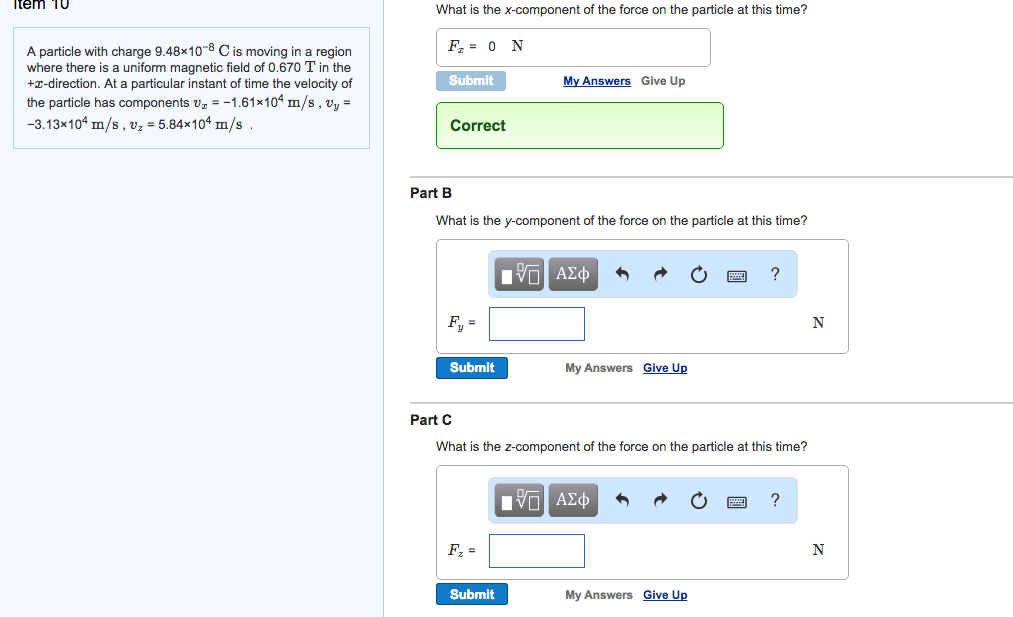Click the Fy answer input box
The image size is (1013, 617).
pyautogui.click(x=537, y=323)
